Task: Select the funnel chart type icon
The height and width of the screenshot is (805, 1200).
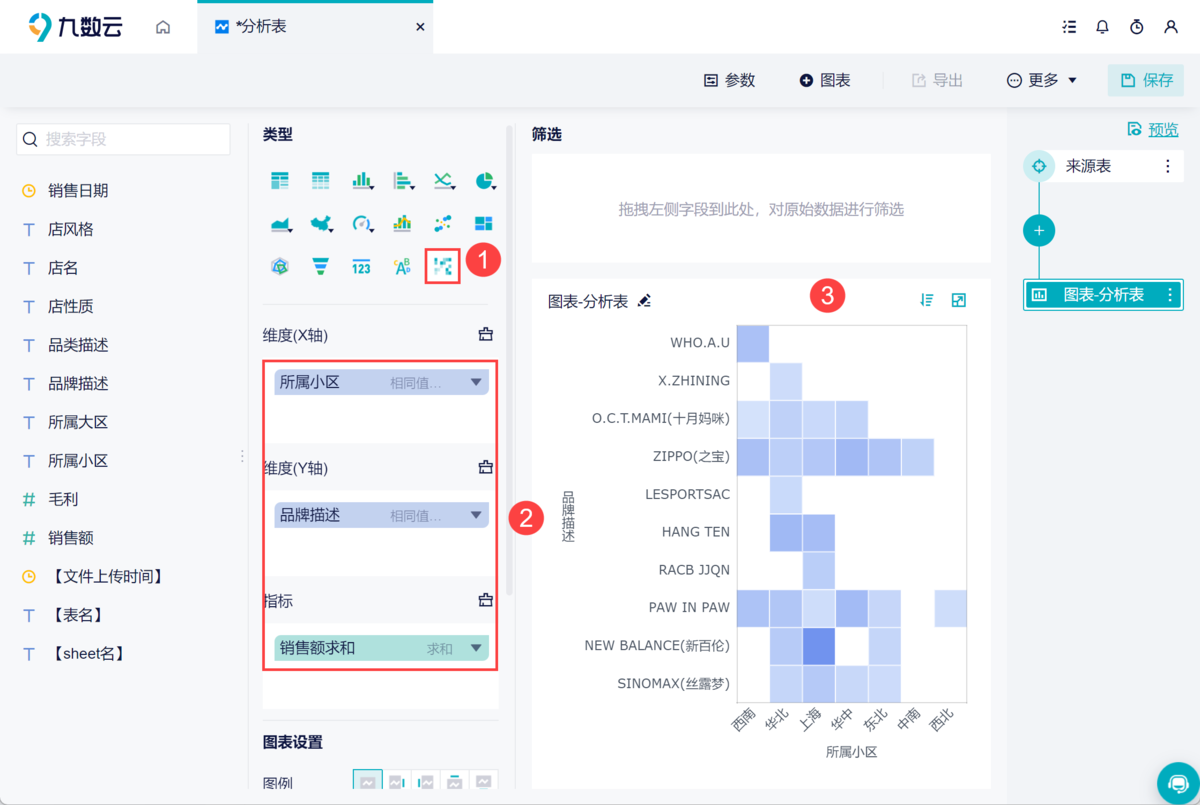Action: pyautogui.click(x=320, y=264)
